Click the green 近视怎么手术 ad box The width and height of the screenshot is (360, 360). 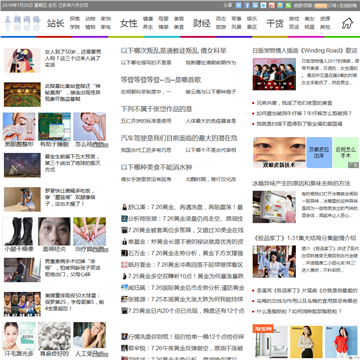point(346,152)
